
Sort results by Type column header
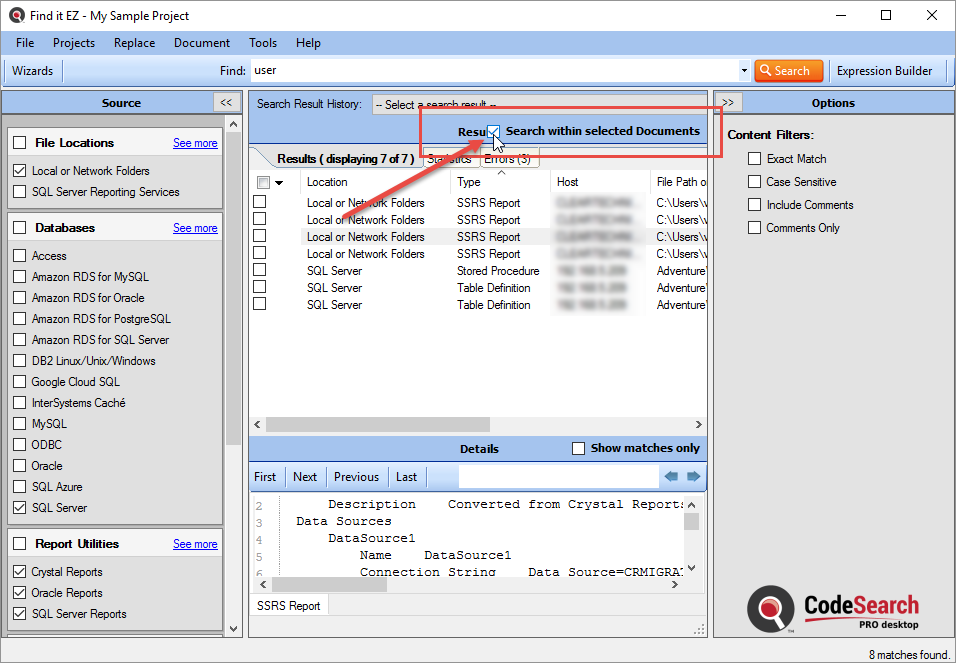(x=469, y=182)
